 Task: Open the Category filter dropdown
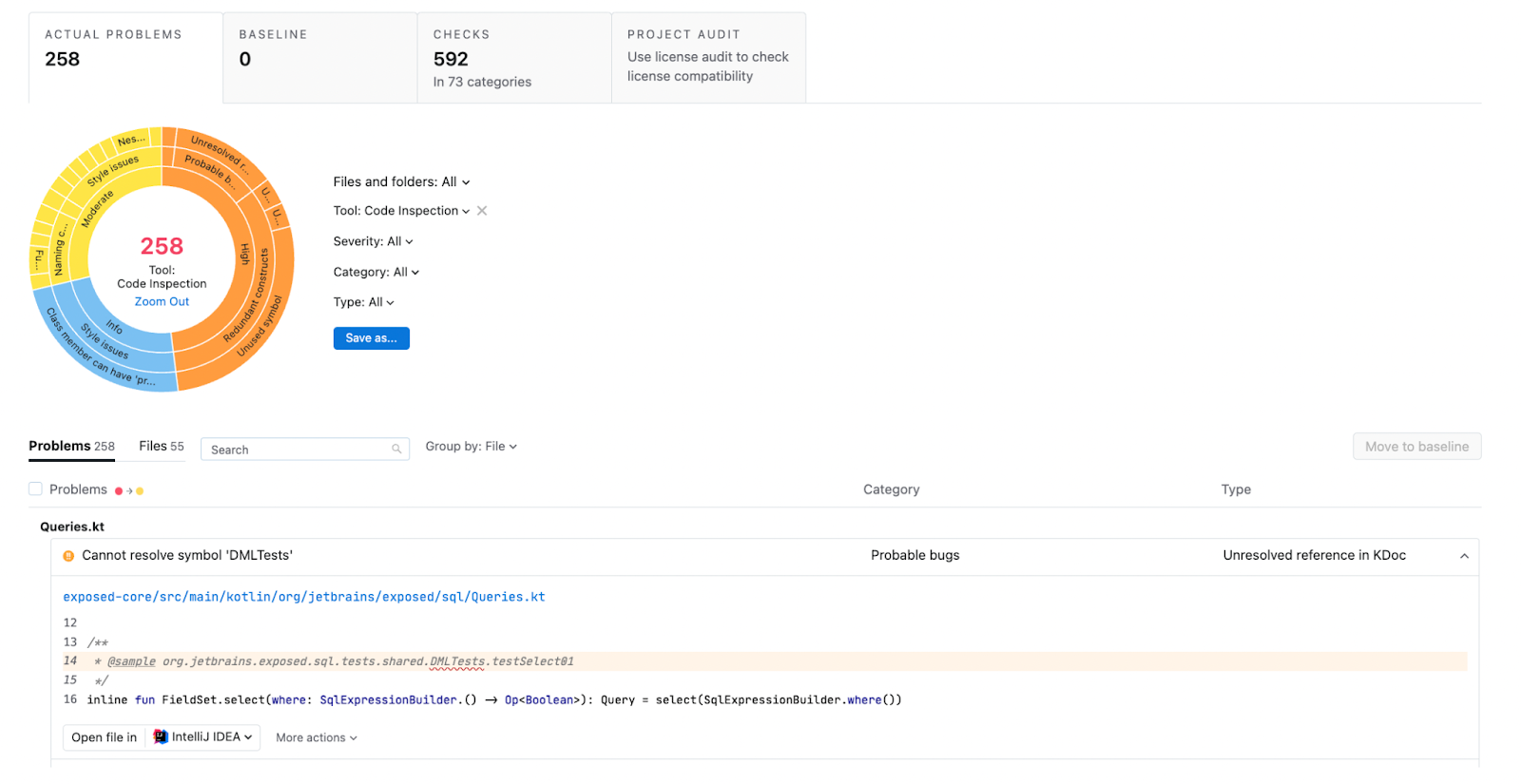coord(375,273)
